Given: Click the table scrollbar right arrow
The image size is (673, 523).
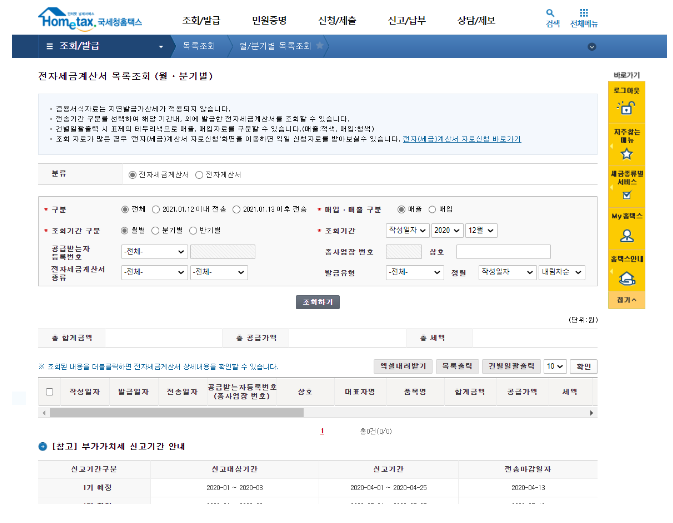Looking at the screenshot, I should (x=591, y=413).
